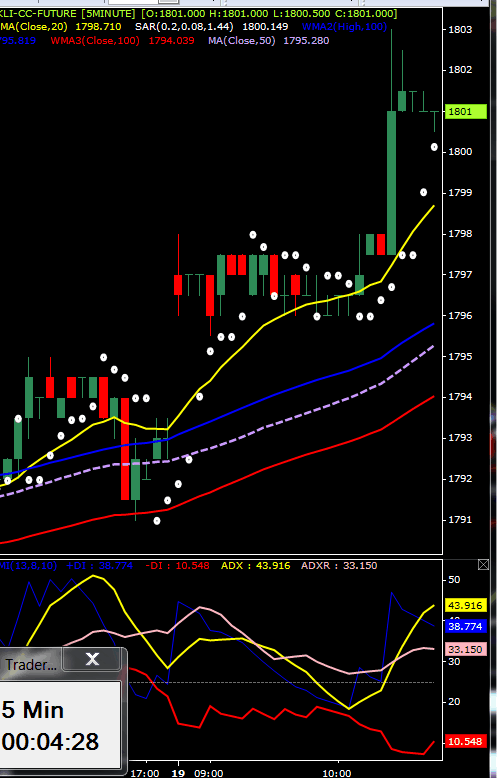Select the ADX : 43.916 label
The height and width of the screenshot is (778, 497).
255,566
